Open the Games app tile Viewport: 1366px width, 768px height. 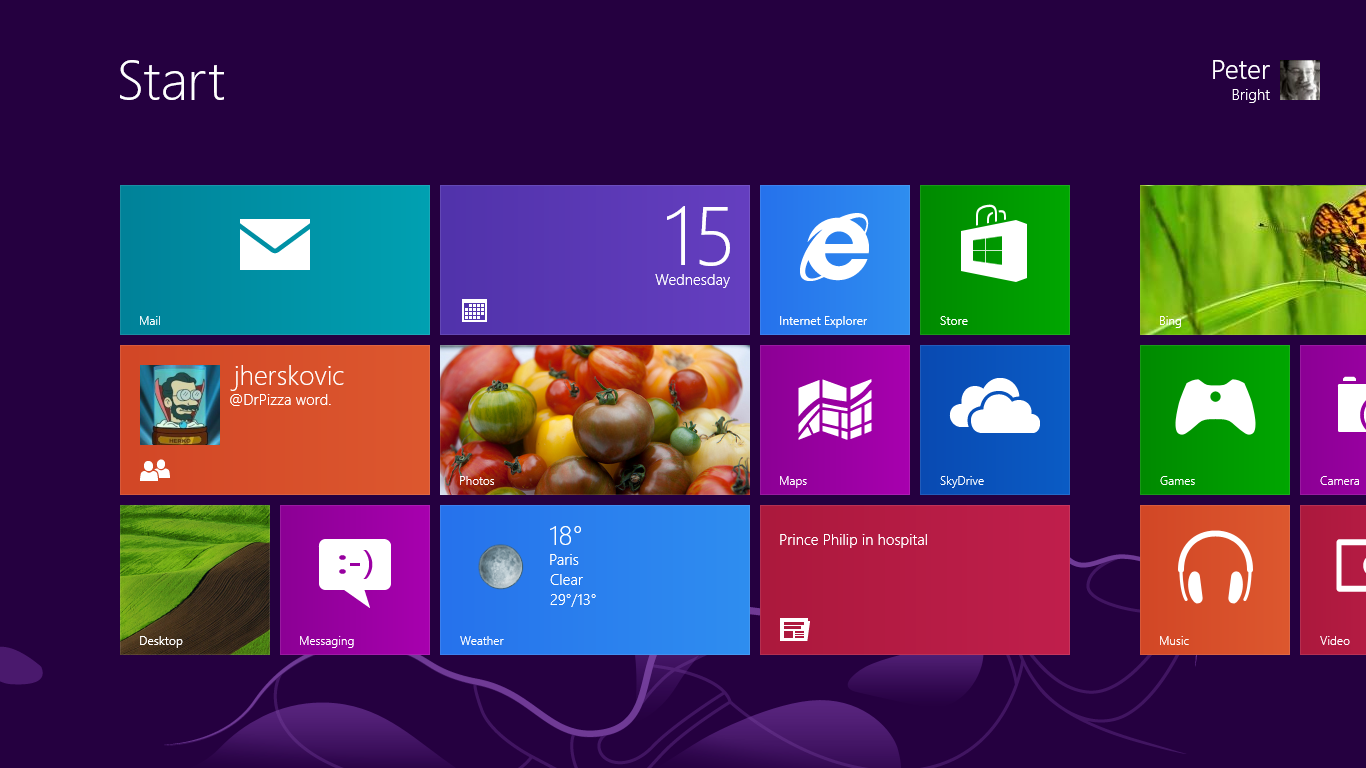(x=1214, y=420)
